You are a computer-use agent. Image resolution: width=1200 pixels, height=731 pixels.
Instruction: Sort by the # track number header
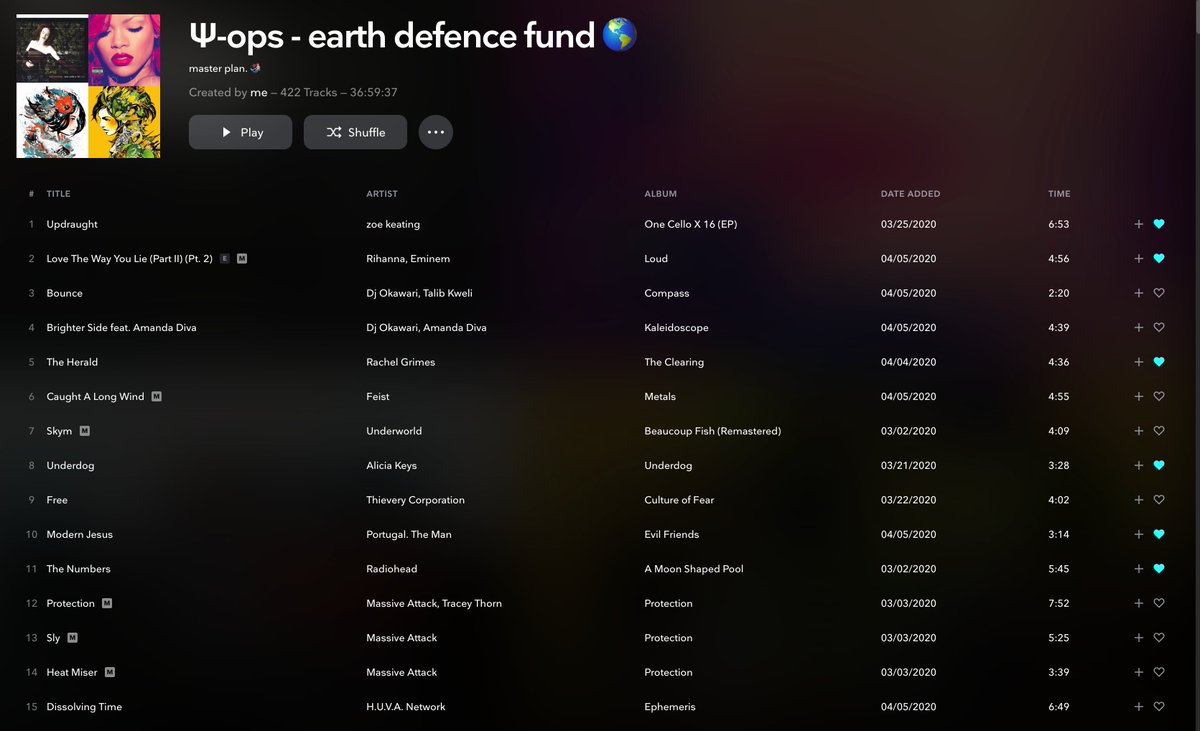pyautogui.click(x=32, y=194)
